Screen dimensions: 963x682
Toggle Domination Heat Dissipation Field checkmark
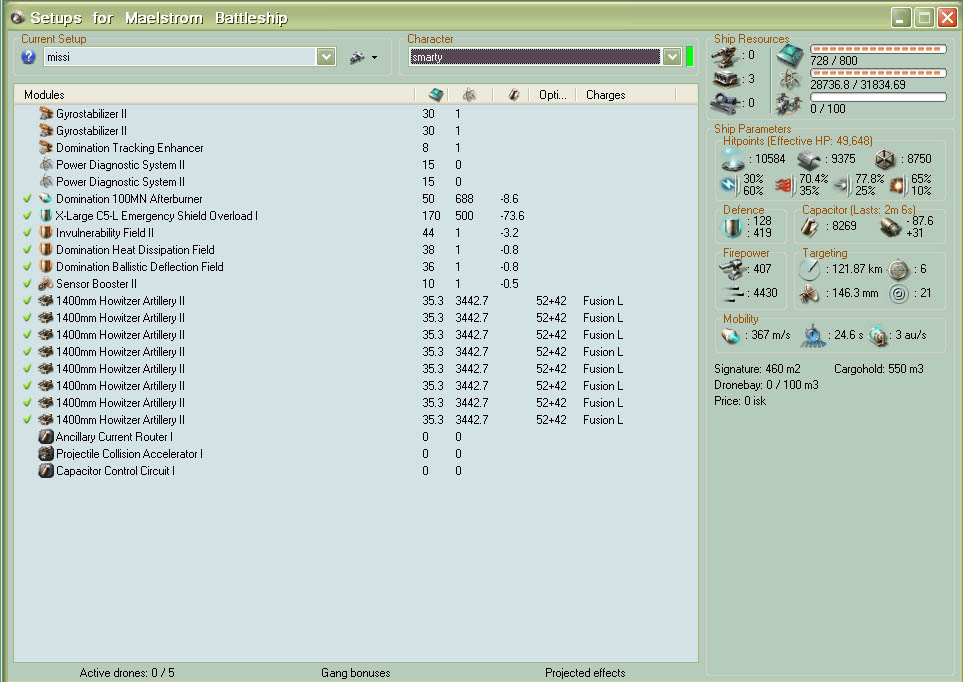click(x=27, y=250)
